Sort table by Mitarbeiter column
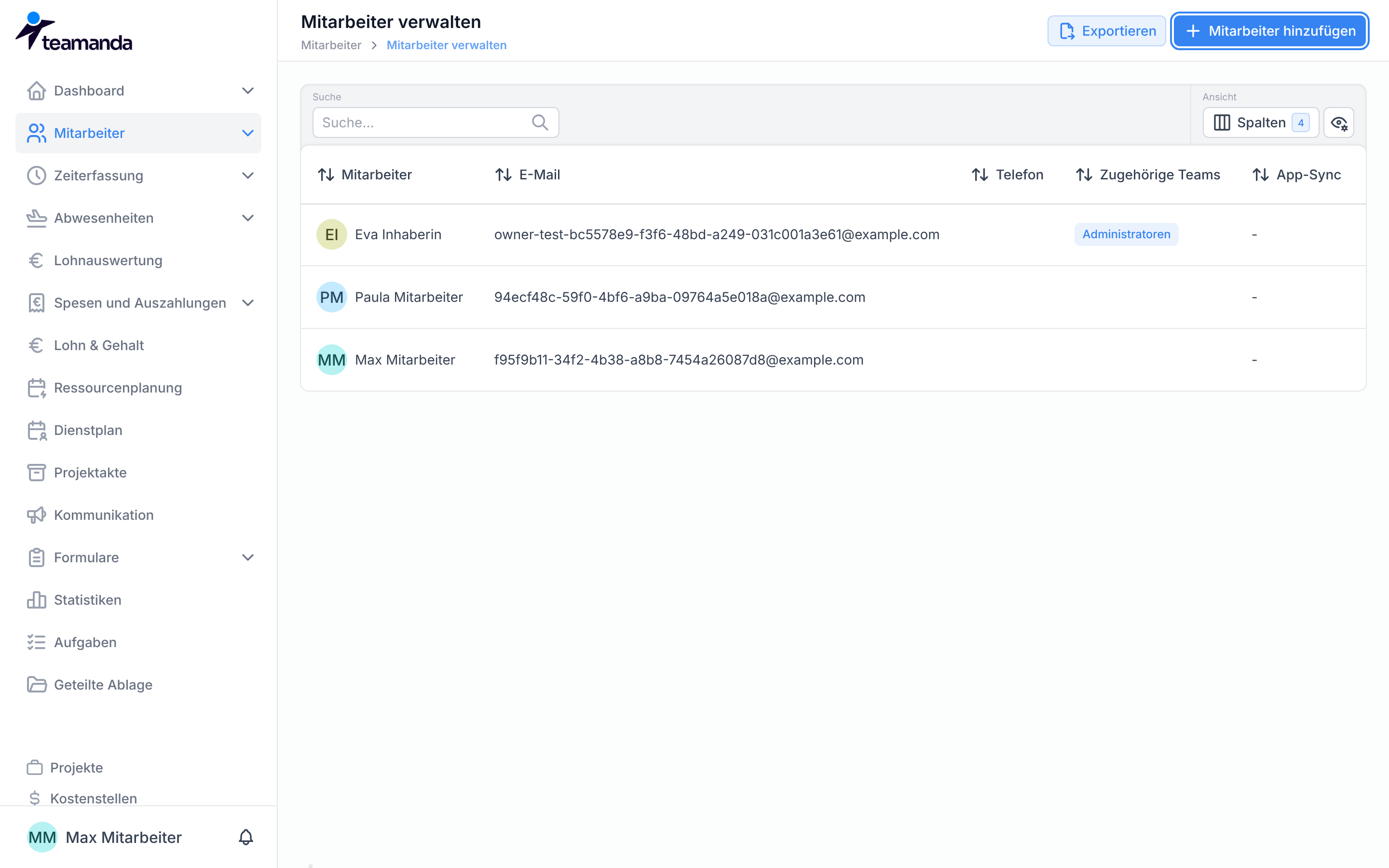Image resolution: width=1389 pixels, height=868 pixels. pyautogui.click(x=365, y=175)
